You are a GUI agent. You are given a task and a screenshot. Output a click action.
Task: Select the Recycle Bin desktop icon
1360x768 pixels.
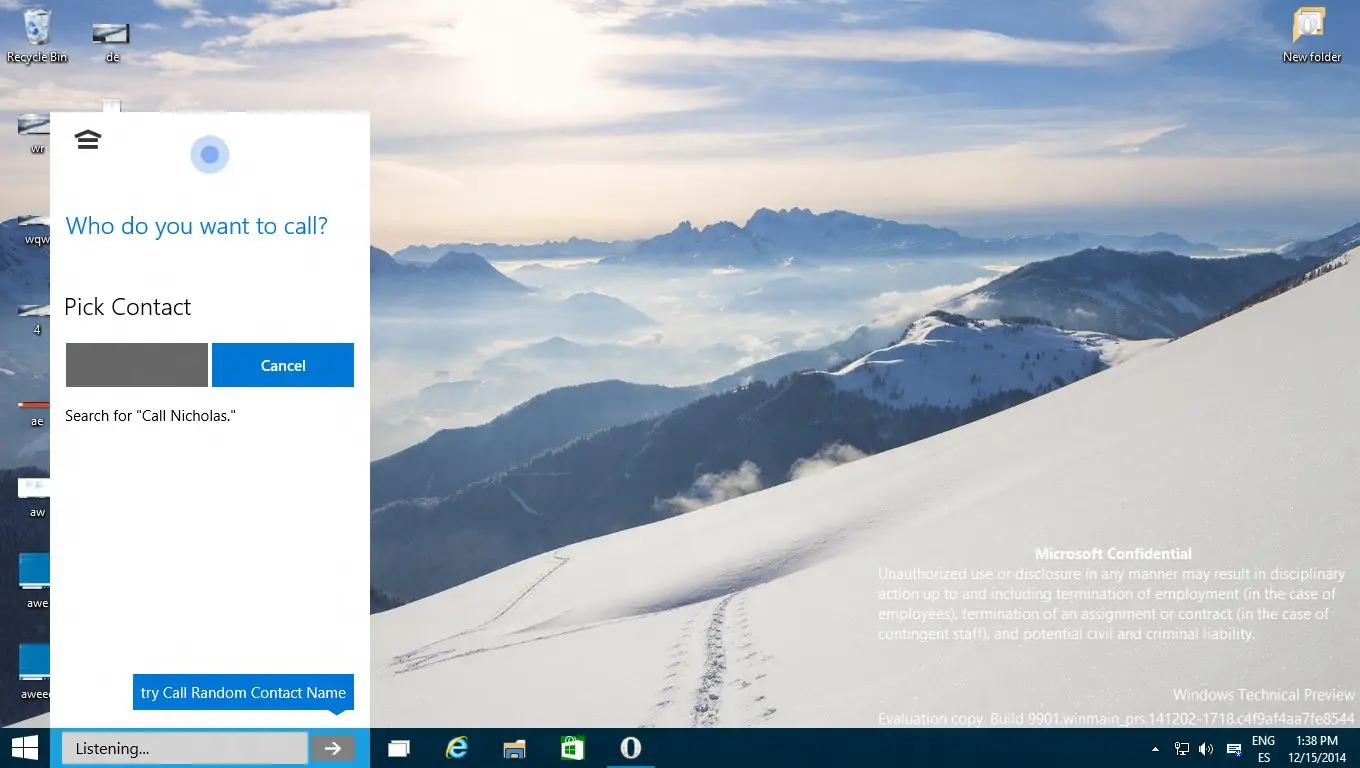pyautogui.click(x=37, y=36)
